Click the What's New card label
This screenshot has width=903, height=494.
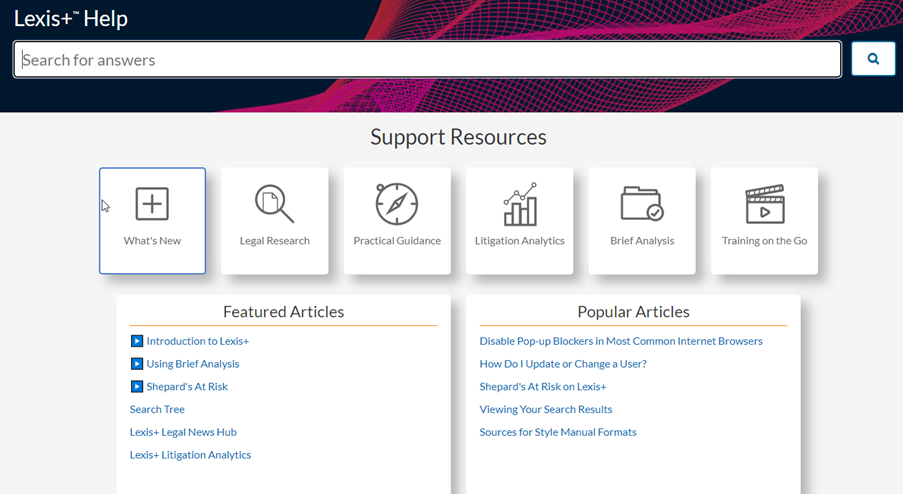pos(152,241)
